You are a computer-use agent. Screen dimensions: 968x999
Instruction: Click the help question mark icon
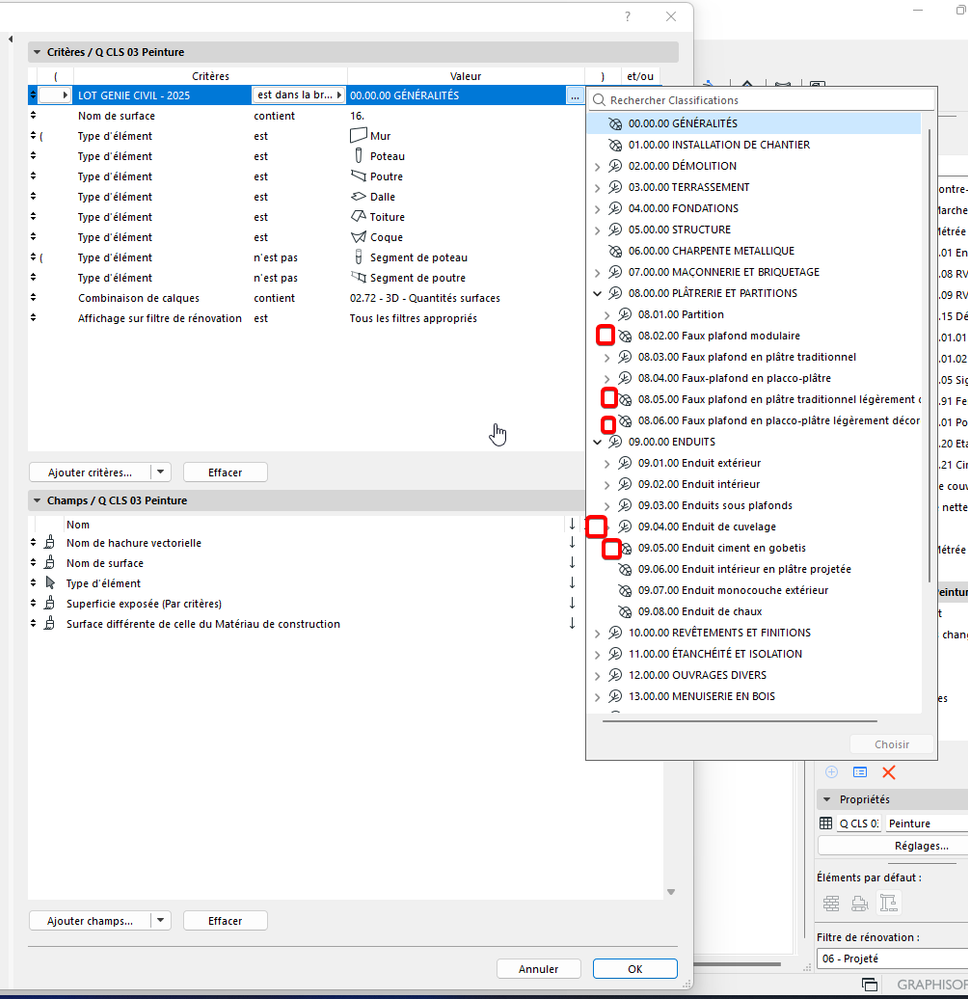pyautogui.click(x=628, y=17)
